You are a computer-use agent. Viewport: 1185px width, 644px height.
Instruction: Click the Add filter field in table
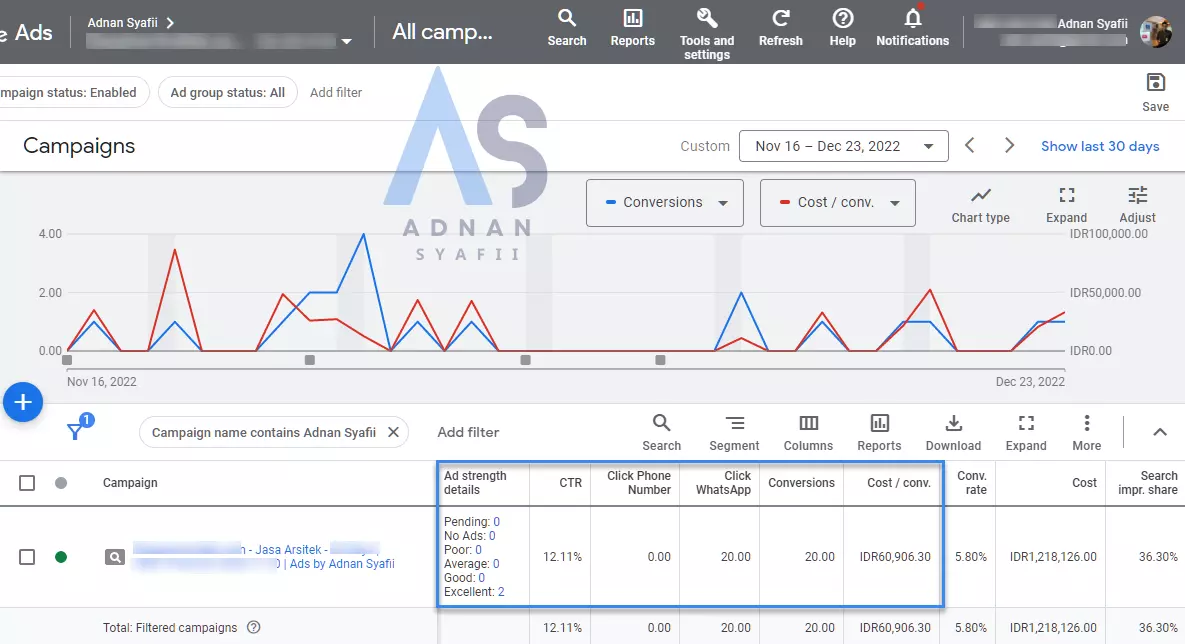tap(468, 432)
